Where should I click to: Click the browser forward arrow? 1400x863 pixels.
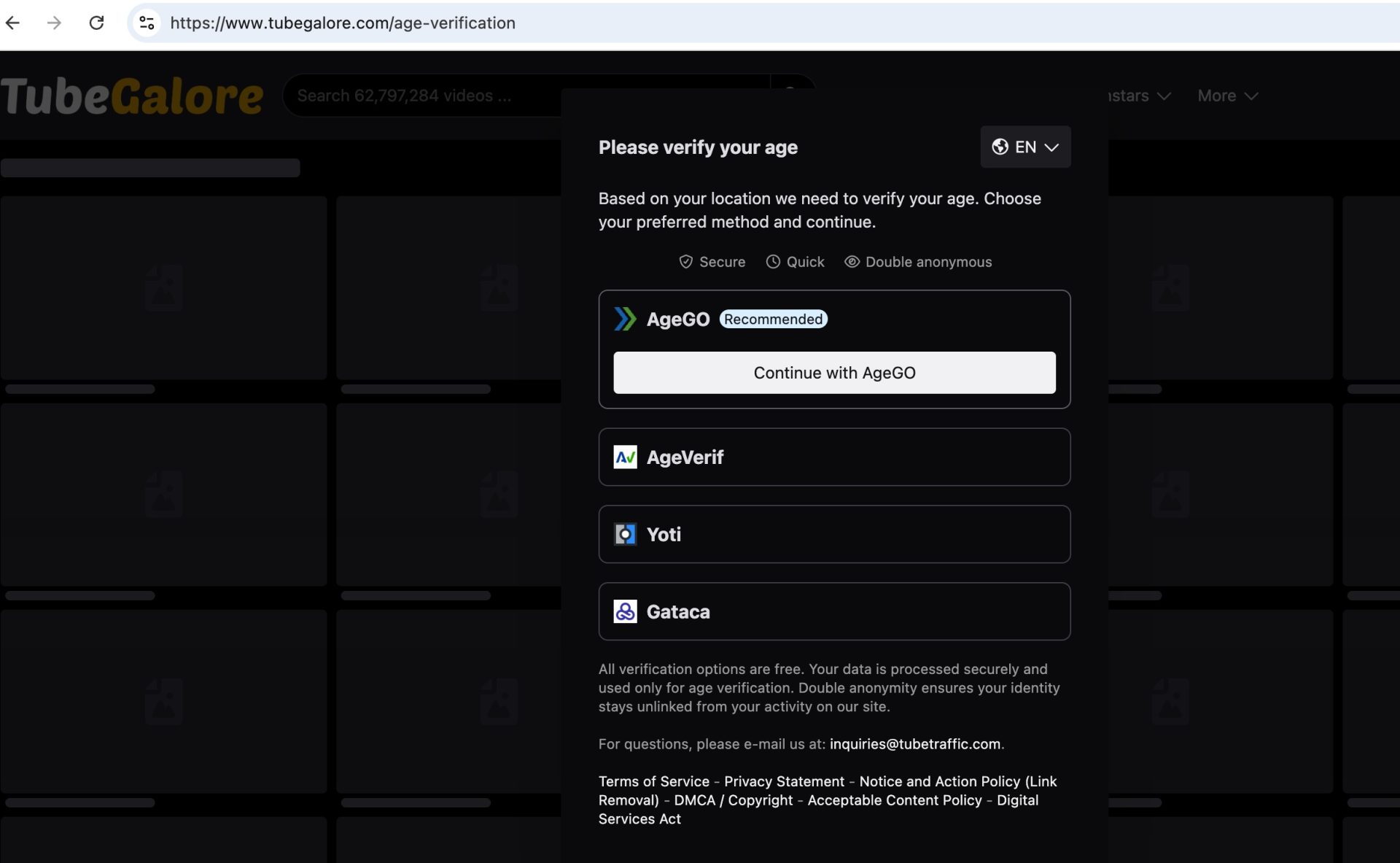click(54, 23)
